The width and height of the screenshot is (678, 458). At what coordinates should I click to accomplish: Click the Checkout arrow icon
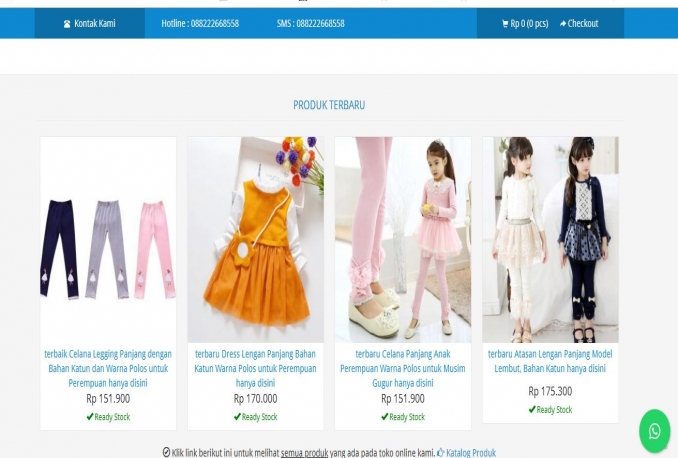pos(563,24)
